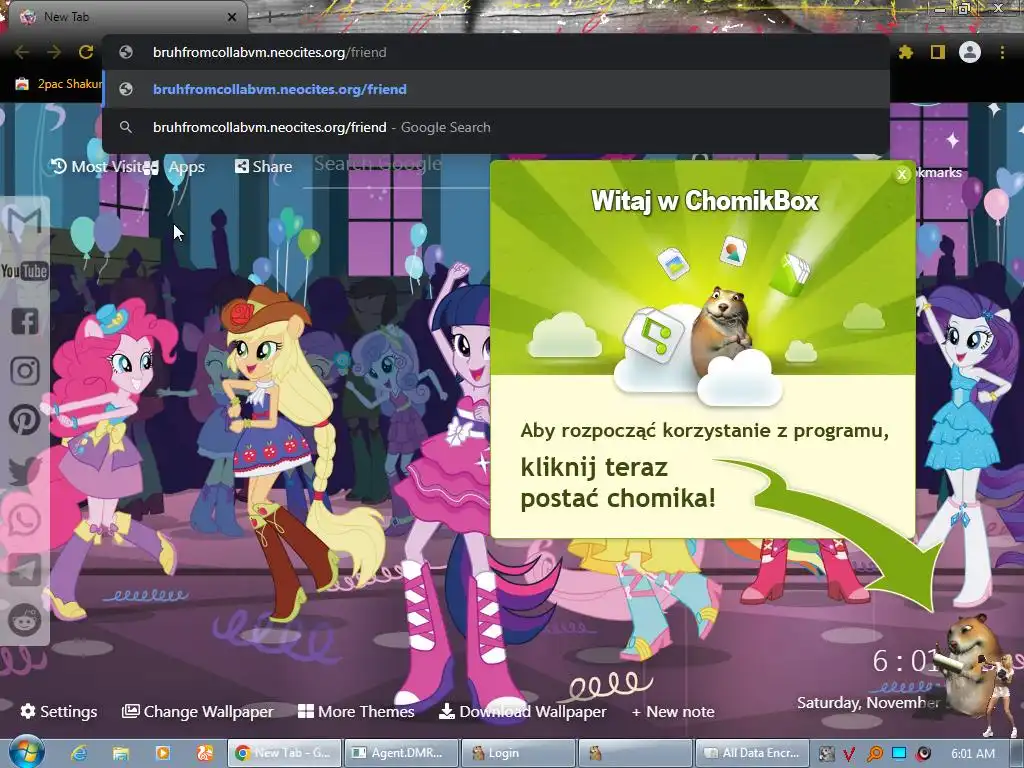Switch to Agent.DMR taskbar window
1024x768 pixels.
click(x=401, y=753)
